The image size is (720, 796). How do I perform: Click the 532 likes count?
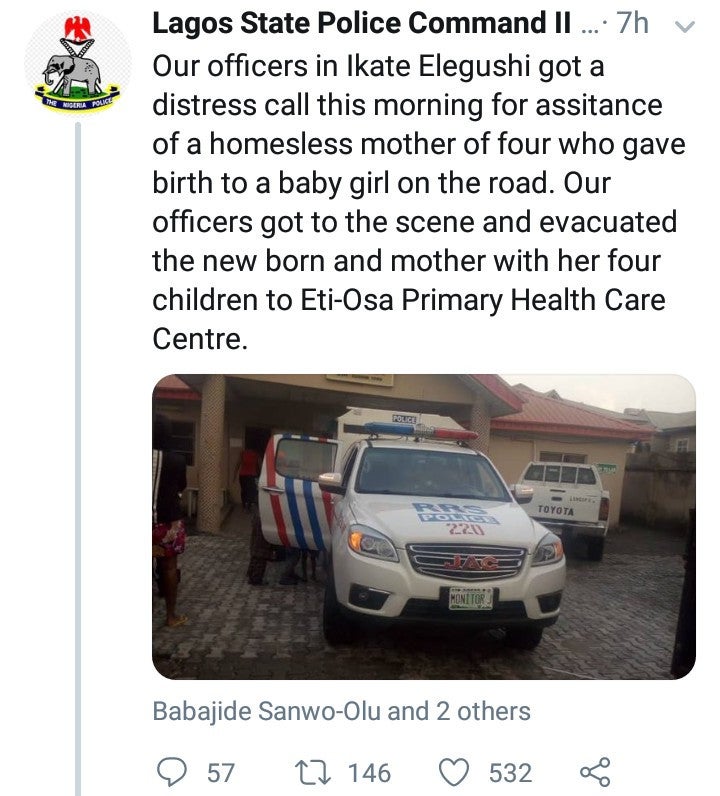510,772
